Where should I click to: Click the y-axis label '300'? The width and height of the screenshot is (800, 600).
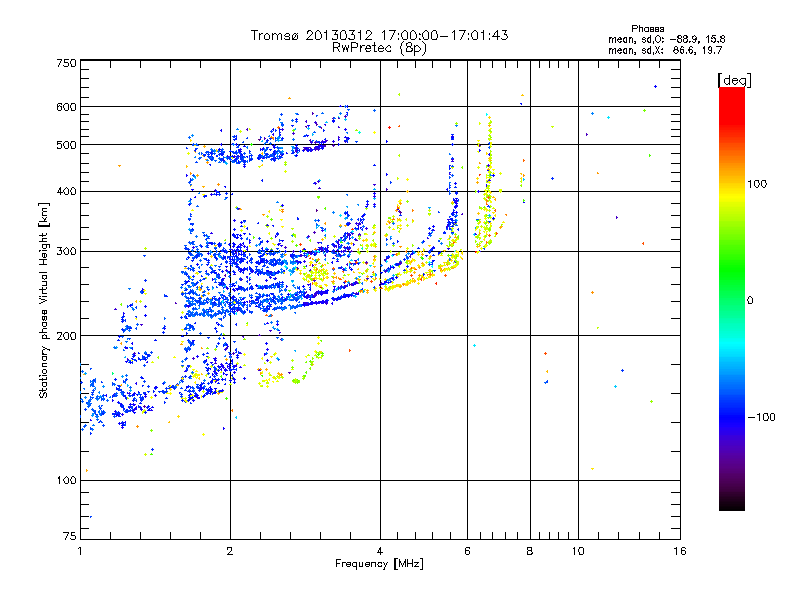[67, 252]
